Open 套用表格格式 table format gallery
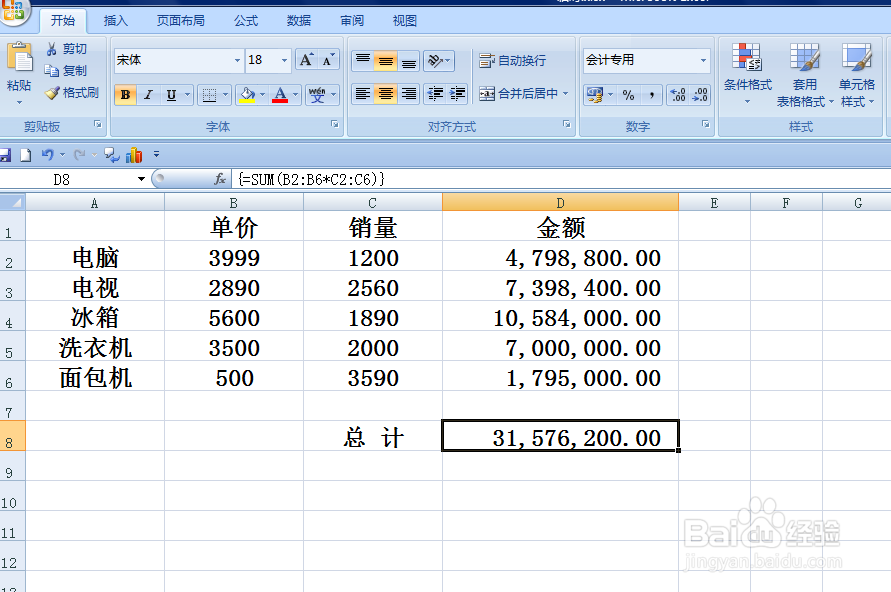 pos(805,74)
